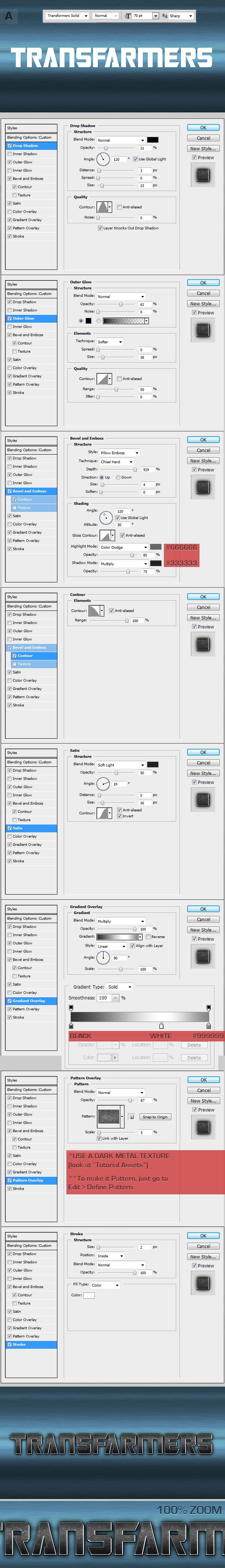Select Satin in the Satin dialog styles list
Screen dimensions: 225x1568
click(x=18, y=829)
